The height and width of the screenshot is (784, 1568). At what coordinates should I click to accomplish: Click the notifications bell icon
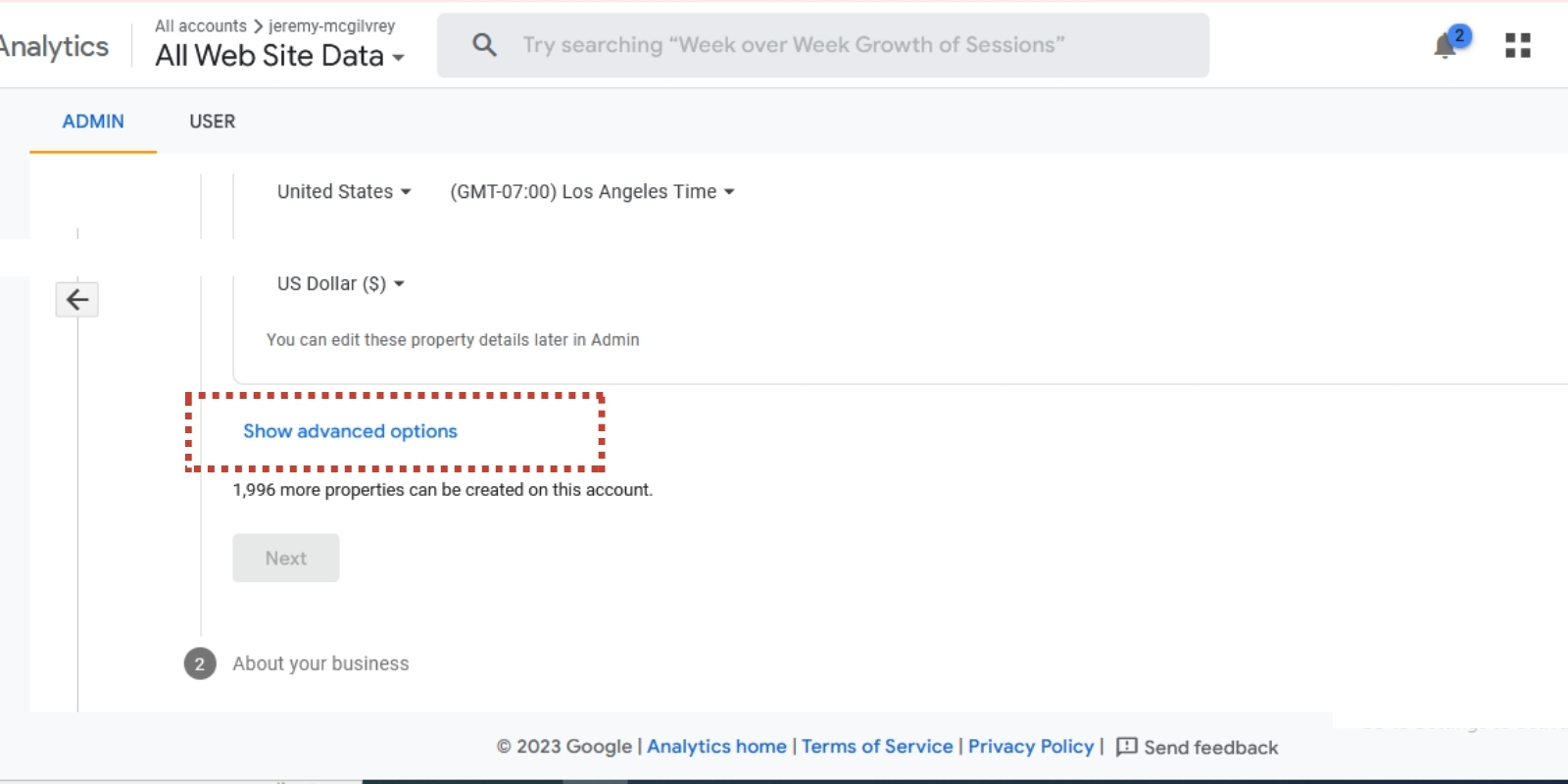coord(1445,46)
